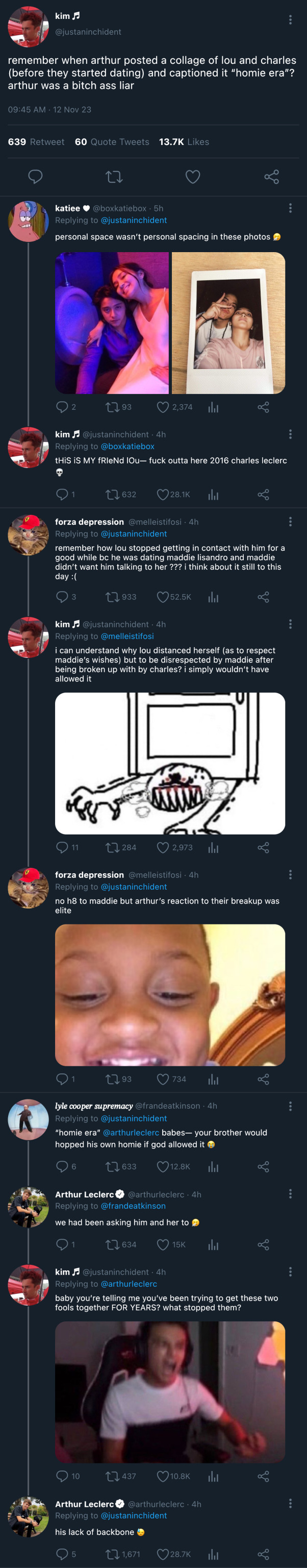
Task: Reply to the main tweet
Action: point(36,177)
